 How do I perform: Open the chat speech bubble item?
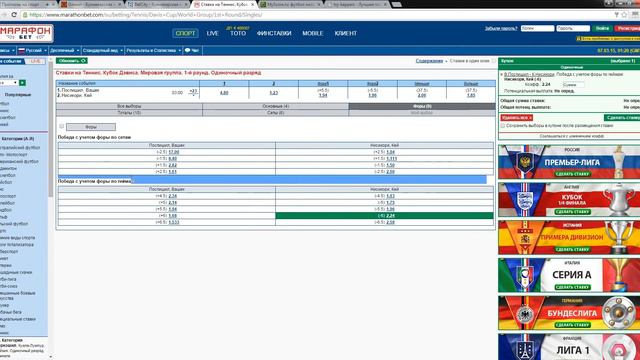coord(192,51)
